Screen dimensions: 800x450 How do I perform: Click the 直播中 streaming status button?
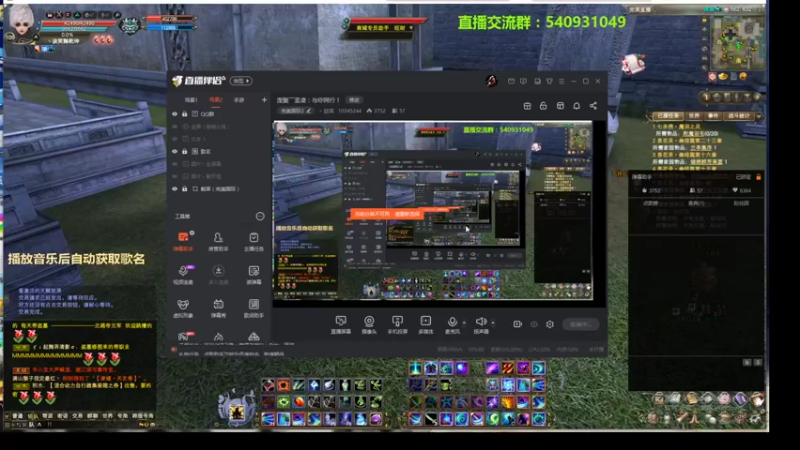coord(581,324)
